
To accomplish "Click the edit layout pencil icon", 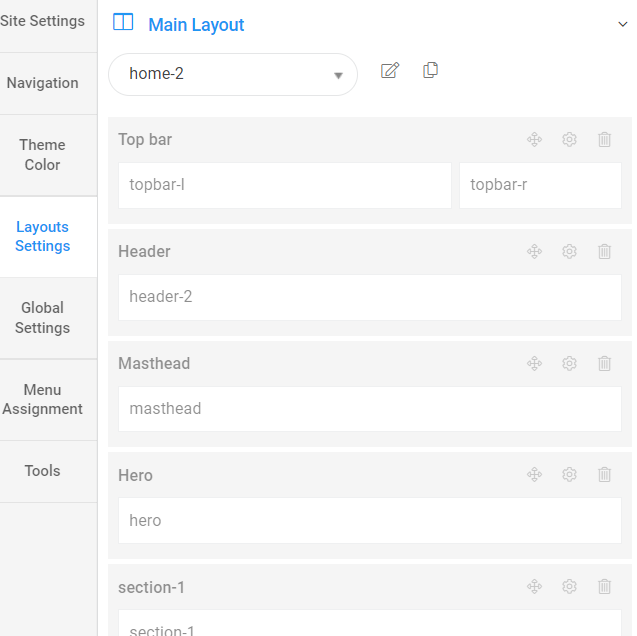I will click(390, 71).
